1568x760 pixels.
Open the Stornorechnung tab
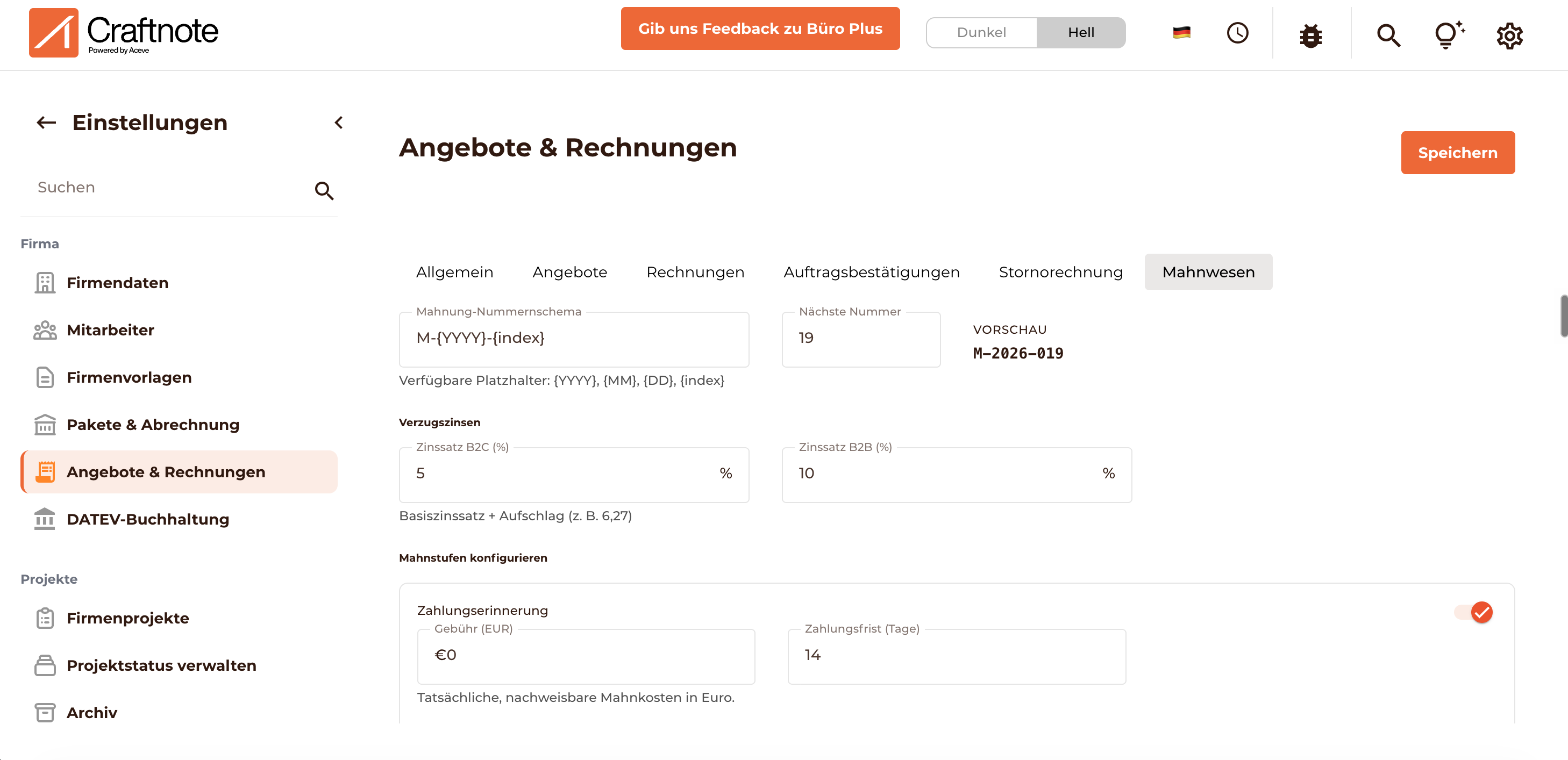point(1060,272)
